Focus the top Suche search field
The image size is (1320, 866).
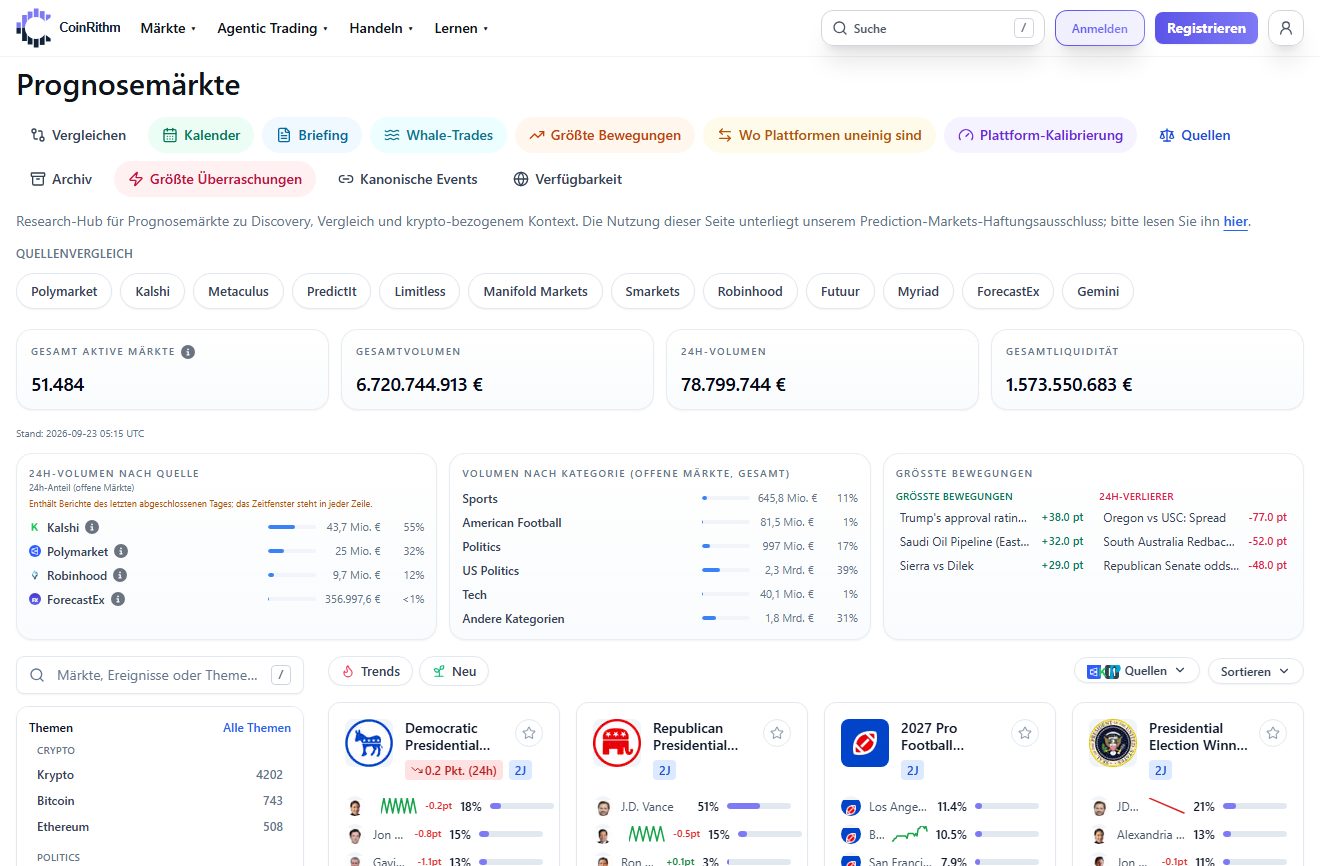[x=932, y=28]
